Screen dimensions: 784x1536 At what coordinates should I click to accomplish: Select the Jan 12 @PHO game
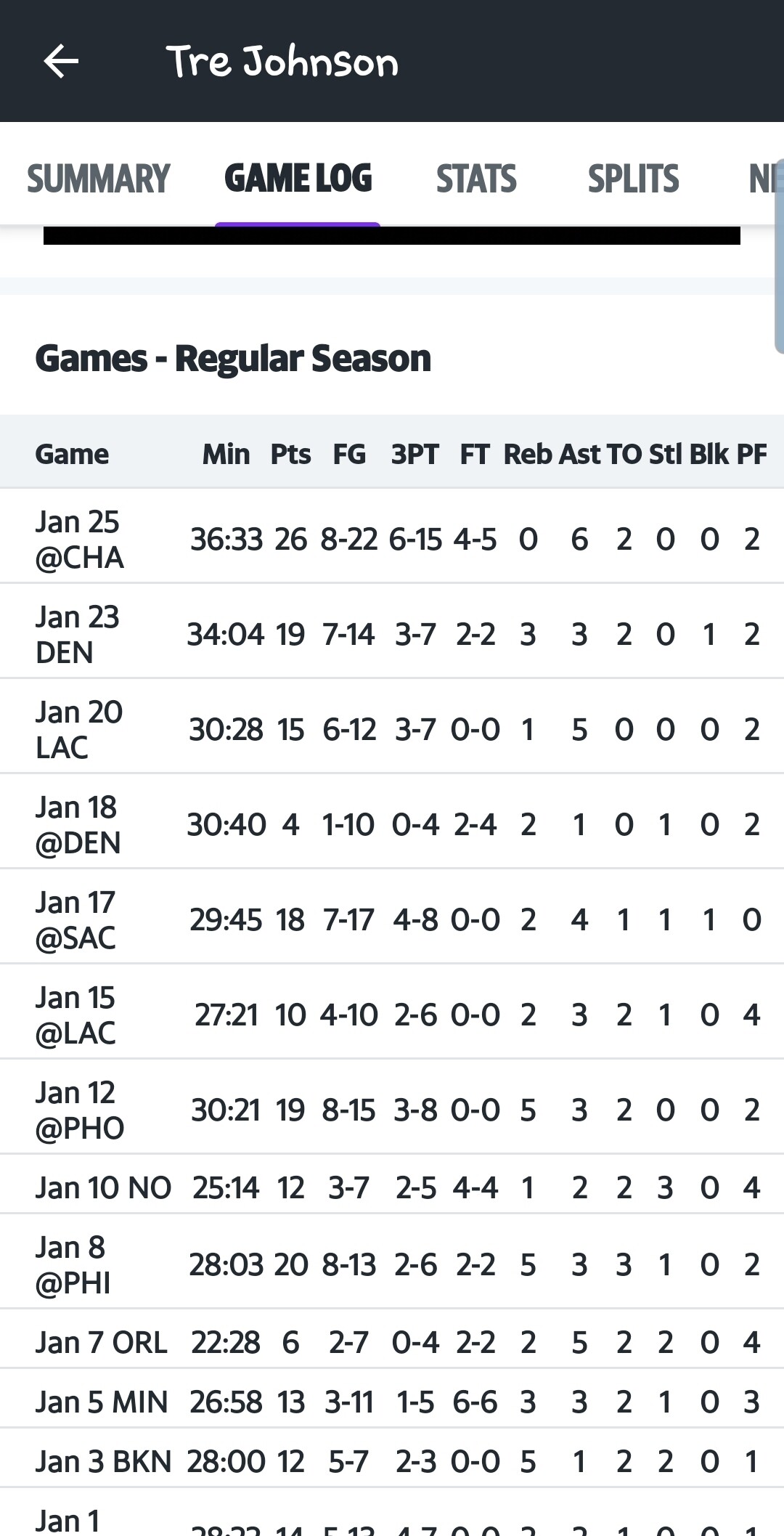click(x=80, y=1110)
